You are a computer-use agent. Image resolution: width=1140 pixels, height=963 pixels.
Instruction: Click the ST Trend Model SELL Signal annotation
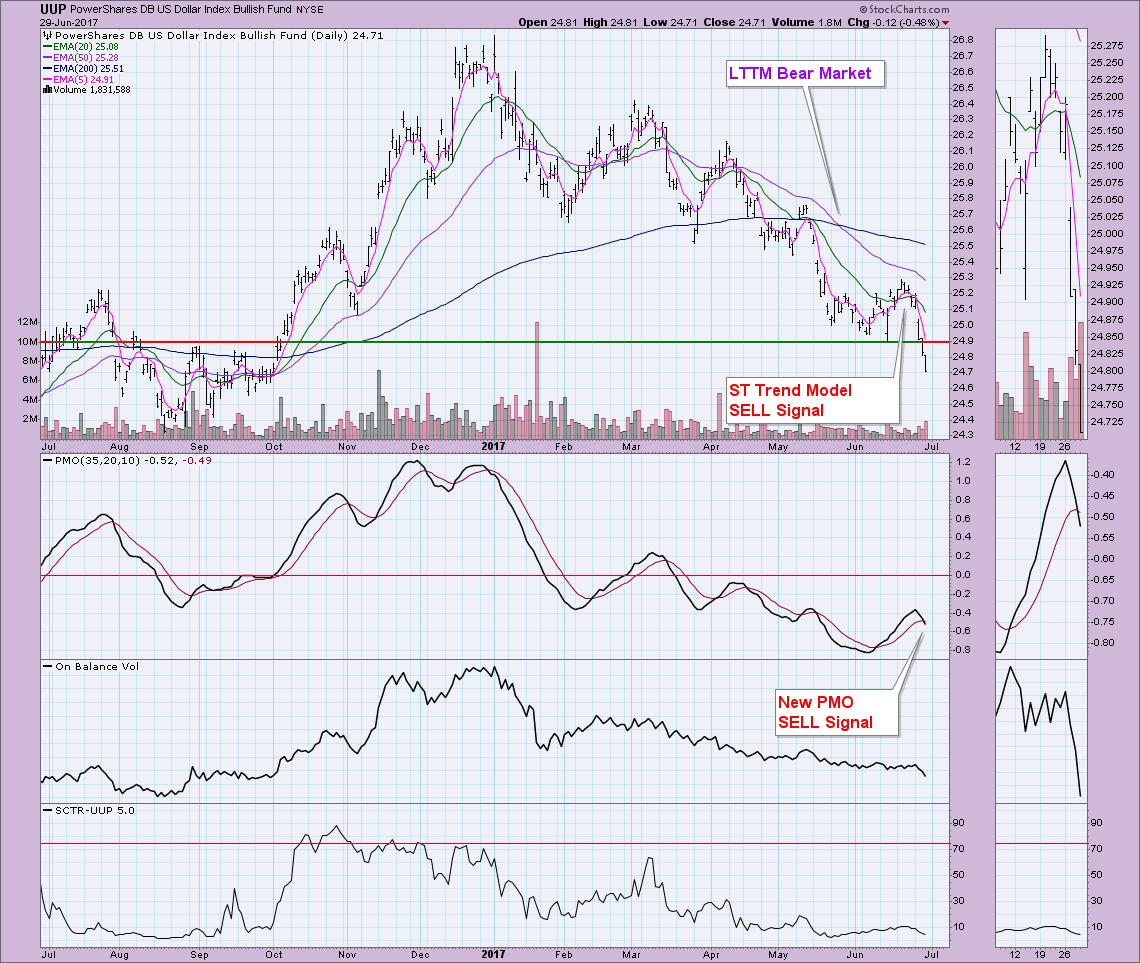[813, 400]
